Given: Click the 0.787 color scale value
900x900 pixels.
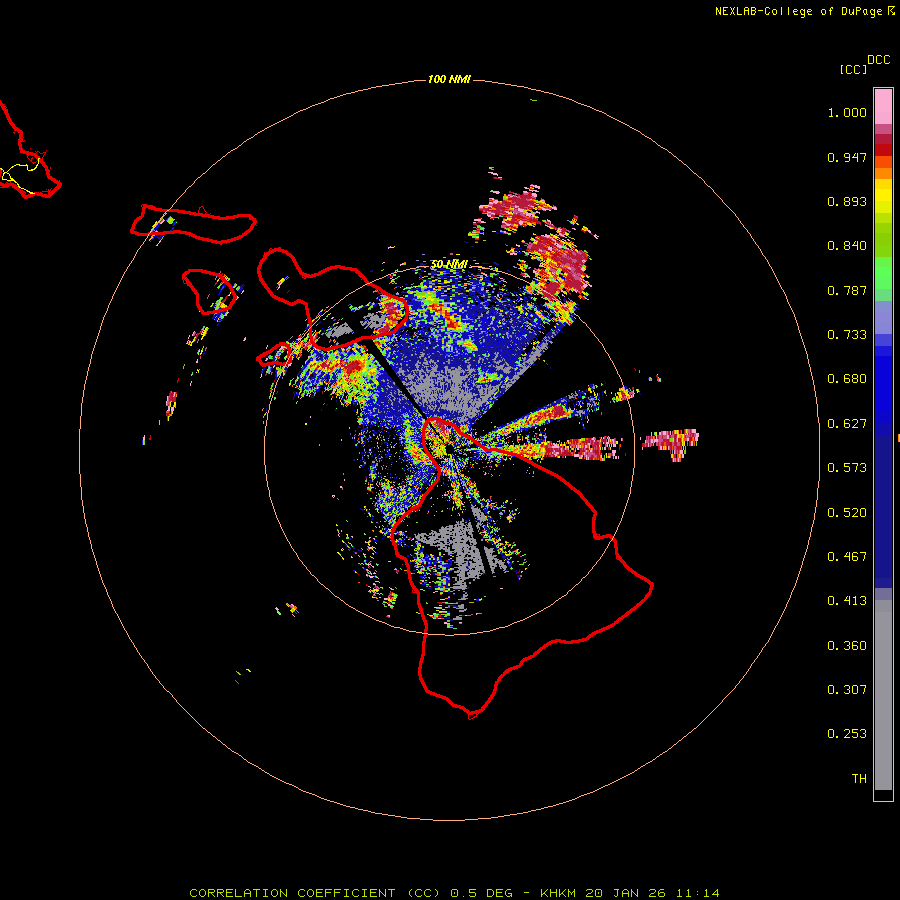Looking at the screenshot, I should tap(847, 290).
